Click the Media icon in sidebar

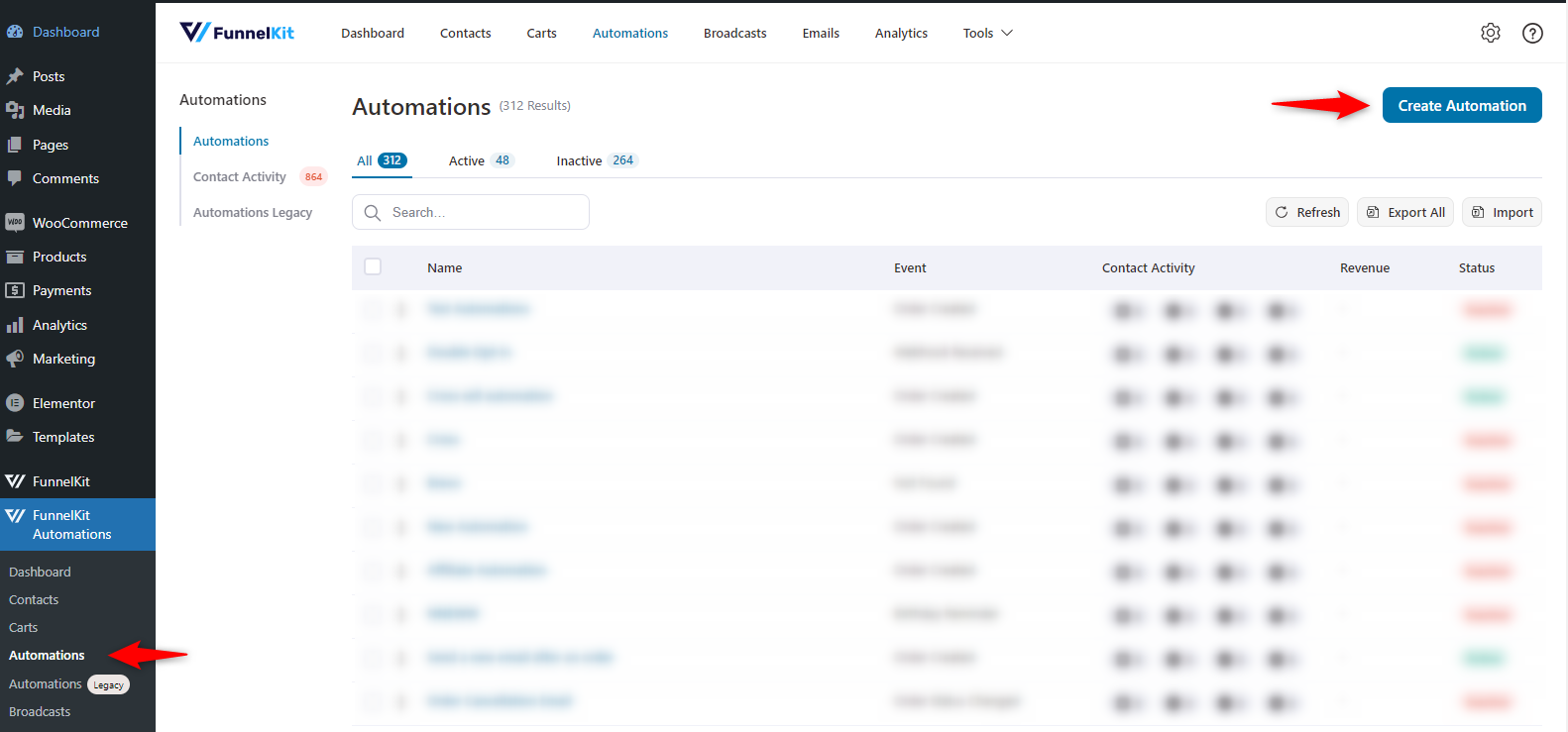point(15,110)
